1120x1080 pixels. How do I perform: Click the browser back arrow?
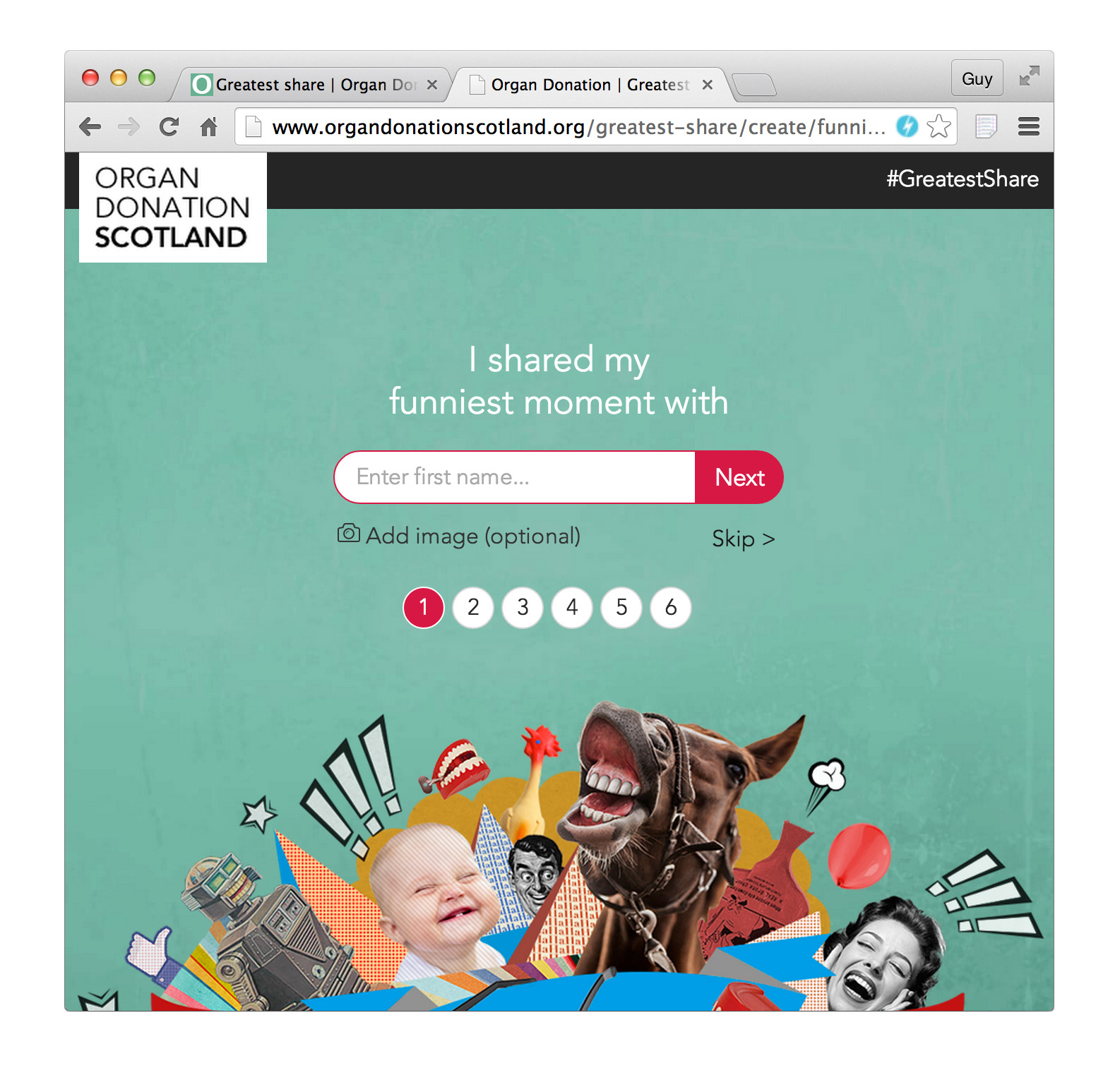click(90, 127)
